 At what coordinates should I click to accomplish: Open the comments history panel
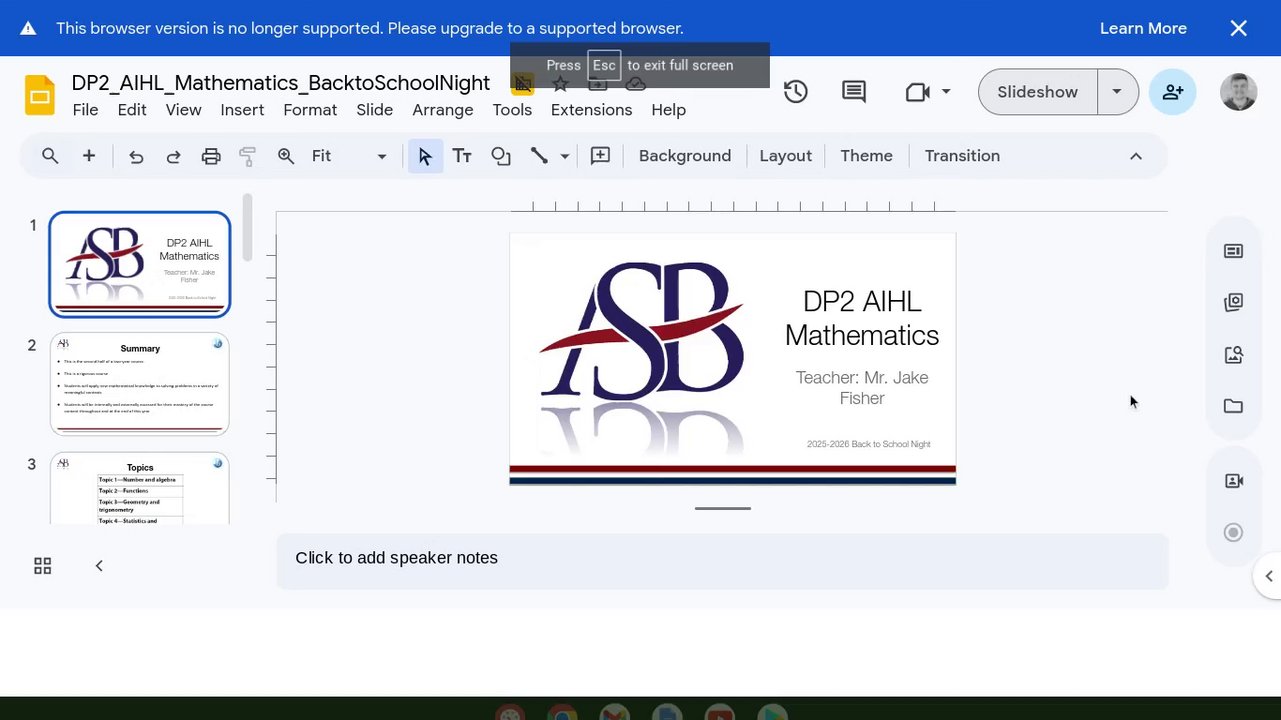pyautogui.click(x=854, y=92)
